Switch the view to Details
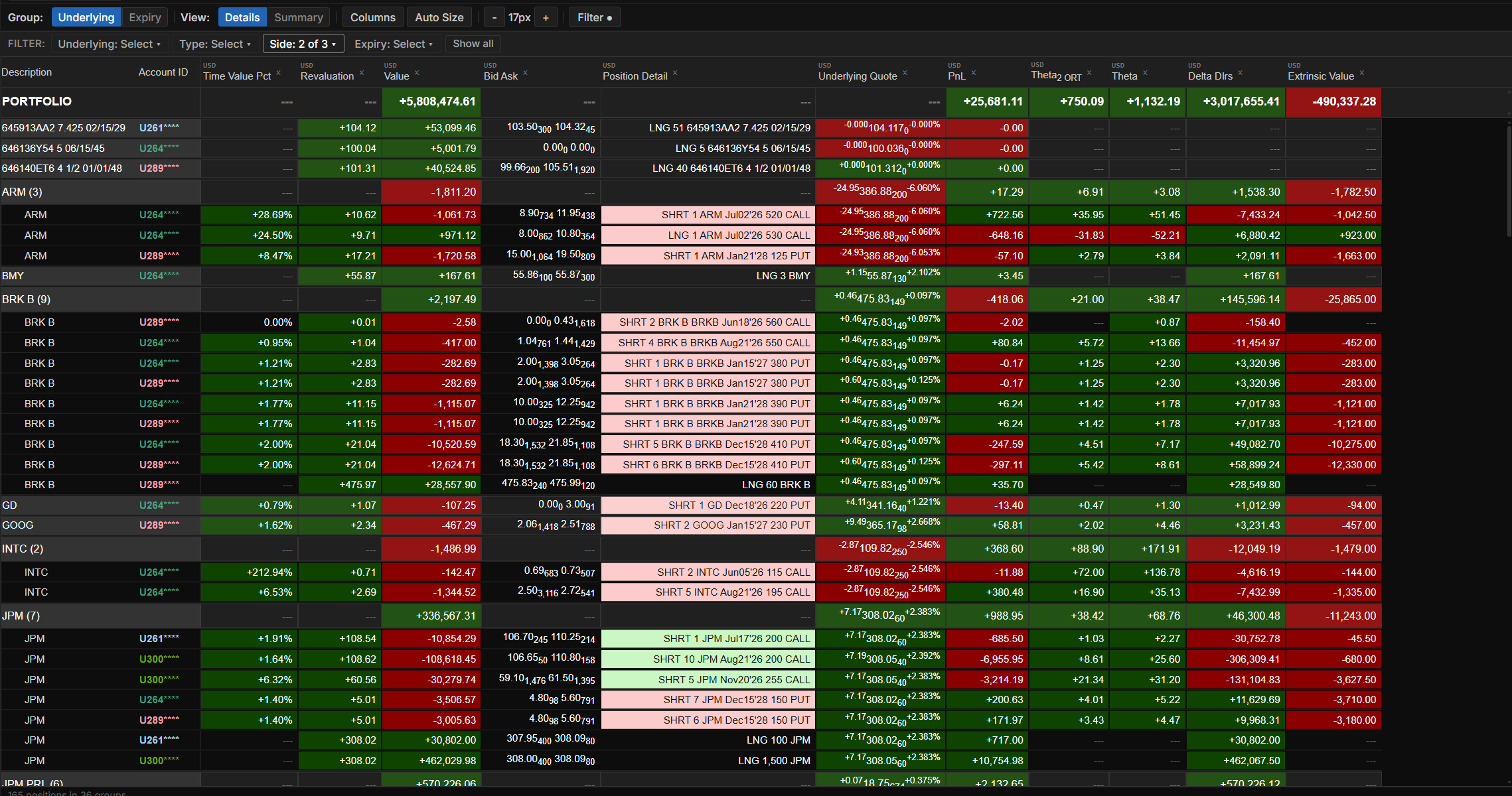Viewport: 1512px width, 796px height. (x=242, y=17)
